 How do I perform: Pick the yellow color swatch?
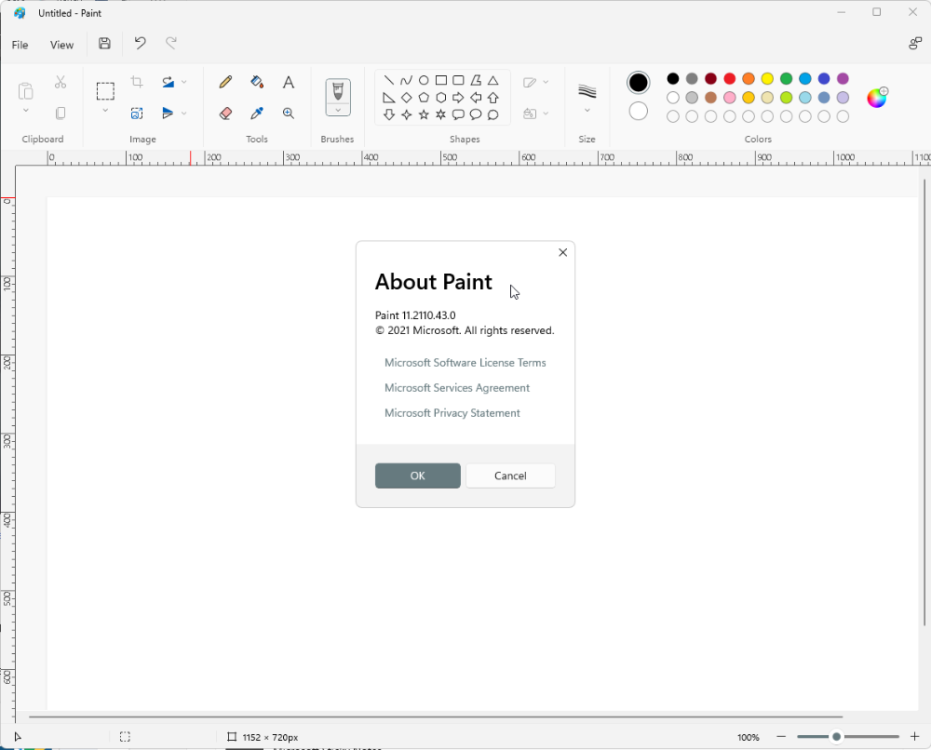tap(767, 78)
